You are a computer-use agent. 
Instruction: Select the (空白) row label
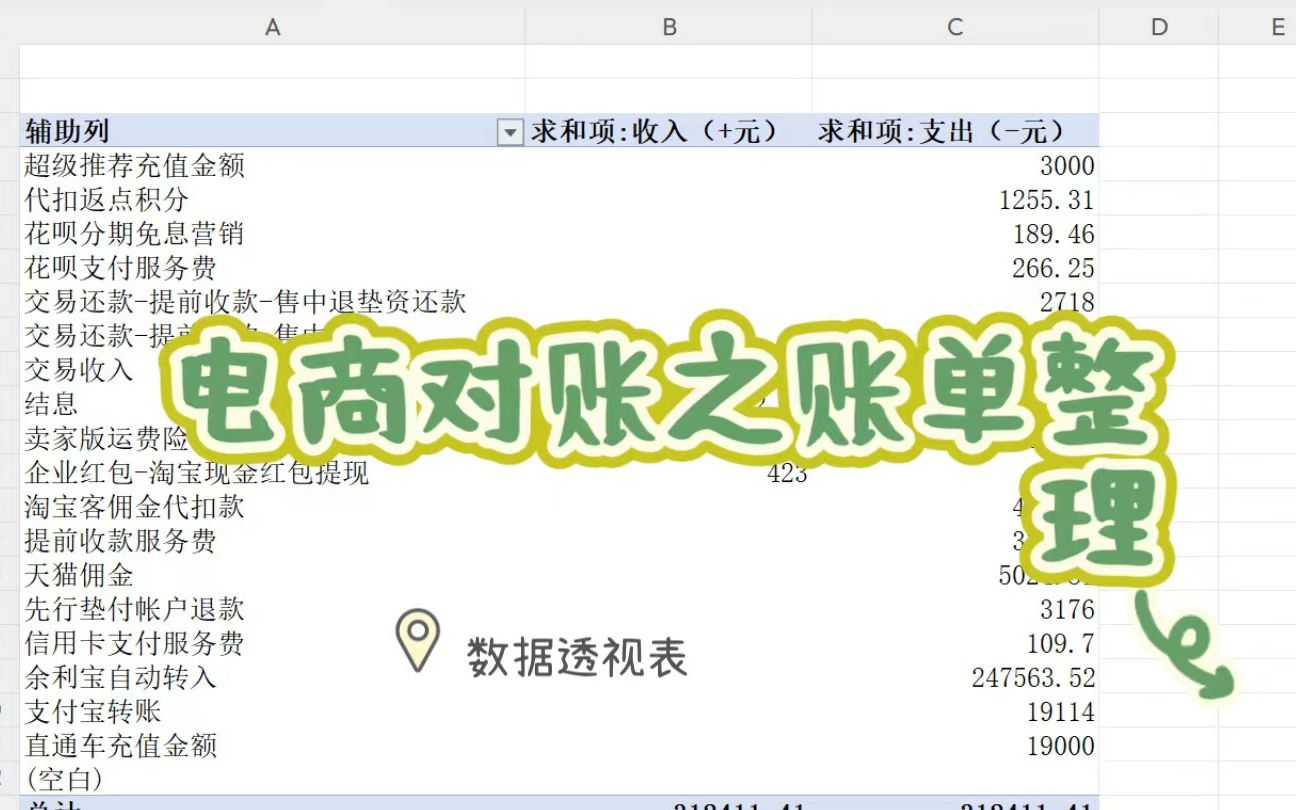click(x=63, y=778)
